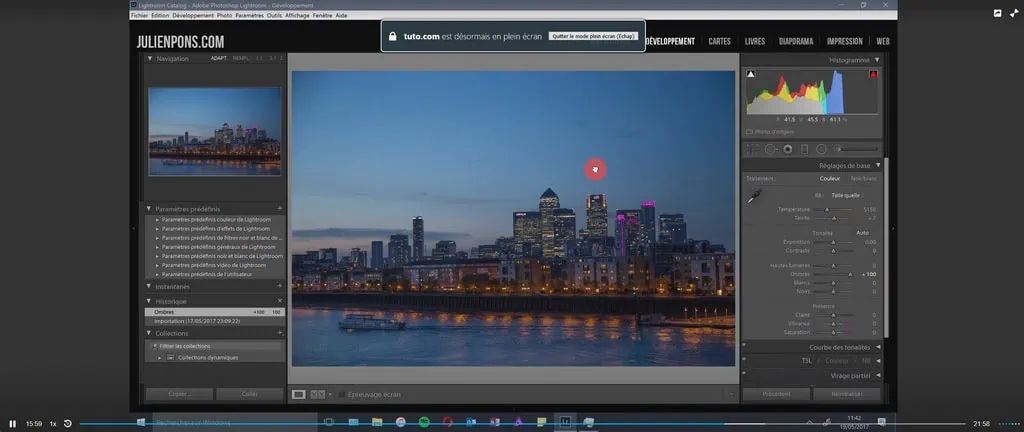Viewport: 1024px width, 432px height.
Task: Select the crop overlay tool icon
Action: [754, 149]
